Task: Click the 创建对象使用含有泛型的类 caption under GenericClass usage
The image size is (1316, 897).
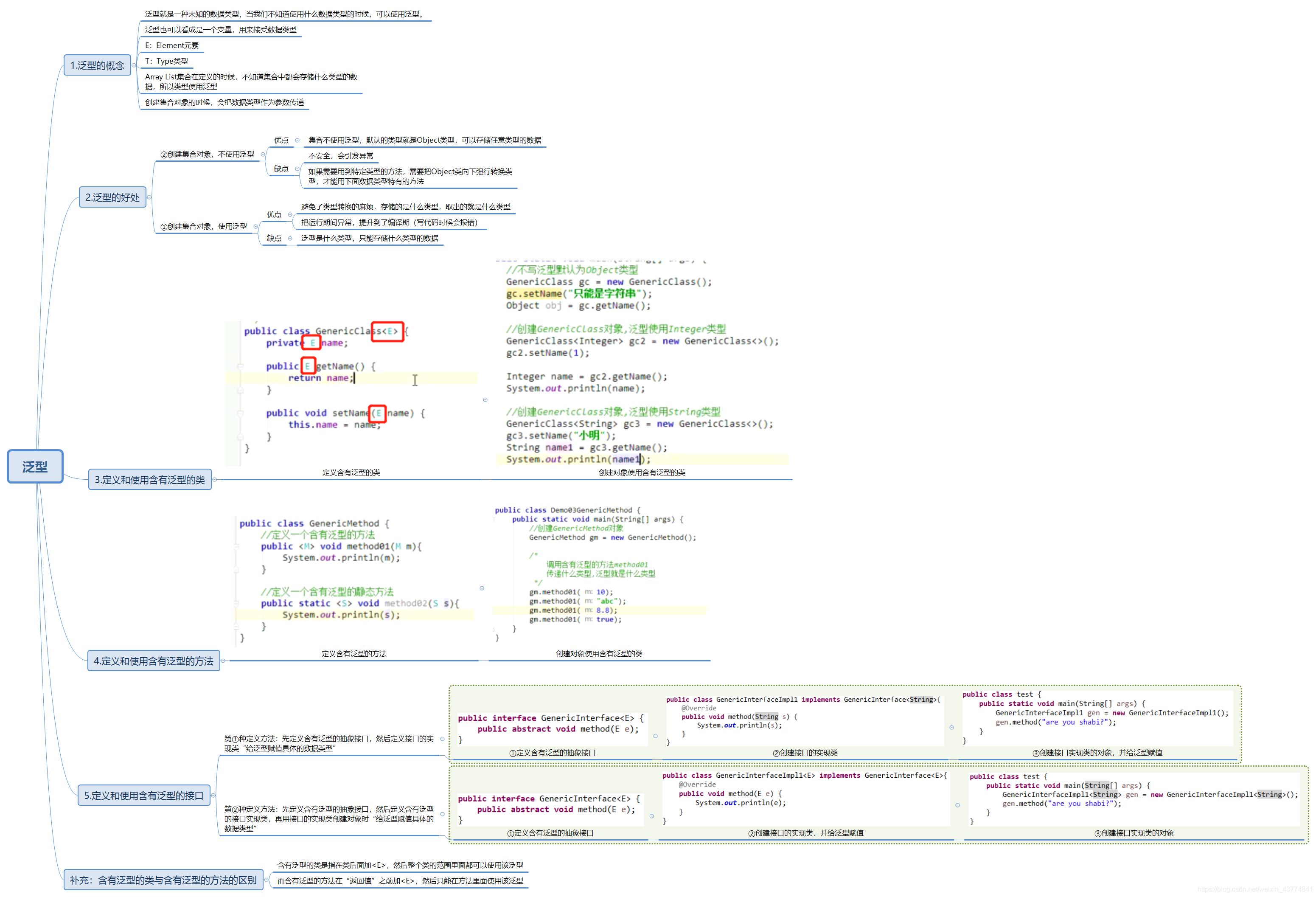Action: (x=642, y=472)
